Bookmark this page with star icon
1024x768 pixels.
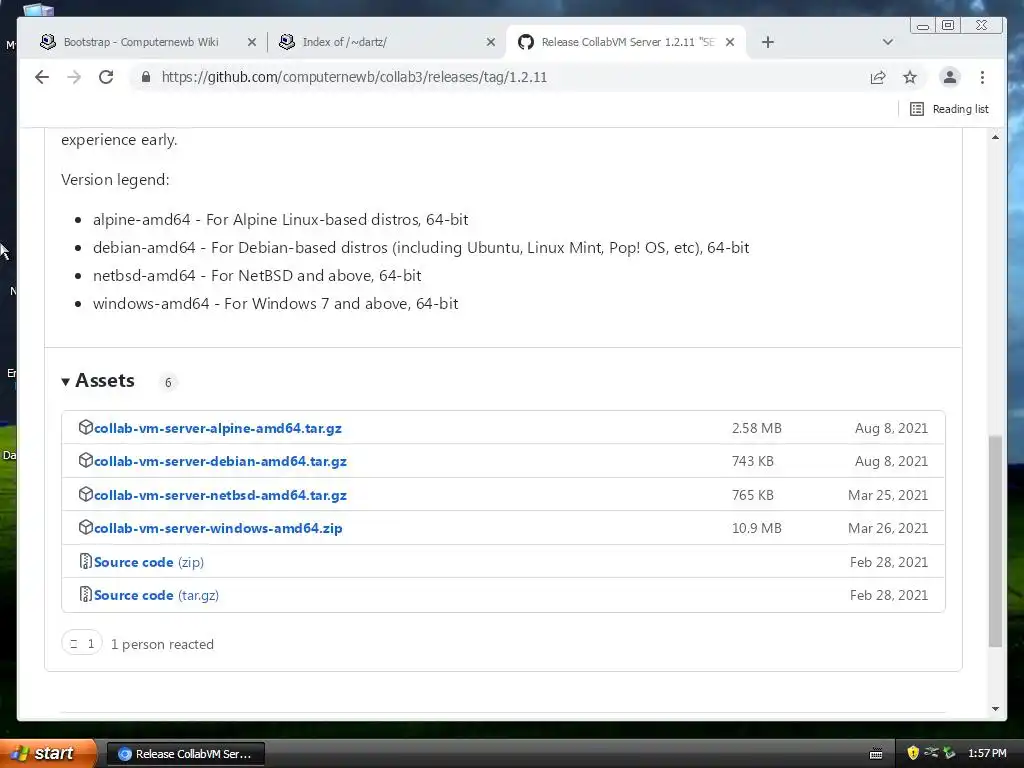coord(910,77)
